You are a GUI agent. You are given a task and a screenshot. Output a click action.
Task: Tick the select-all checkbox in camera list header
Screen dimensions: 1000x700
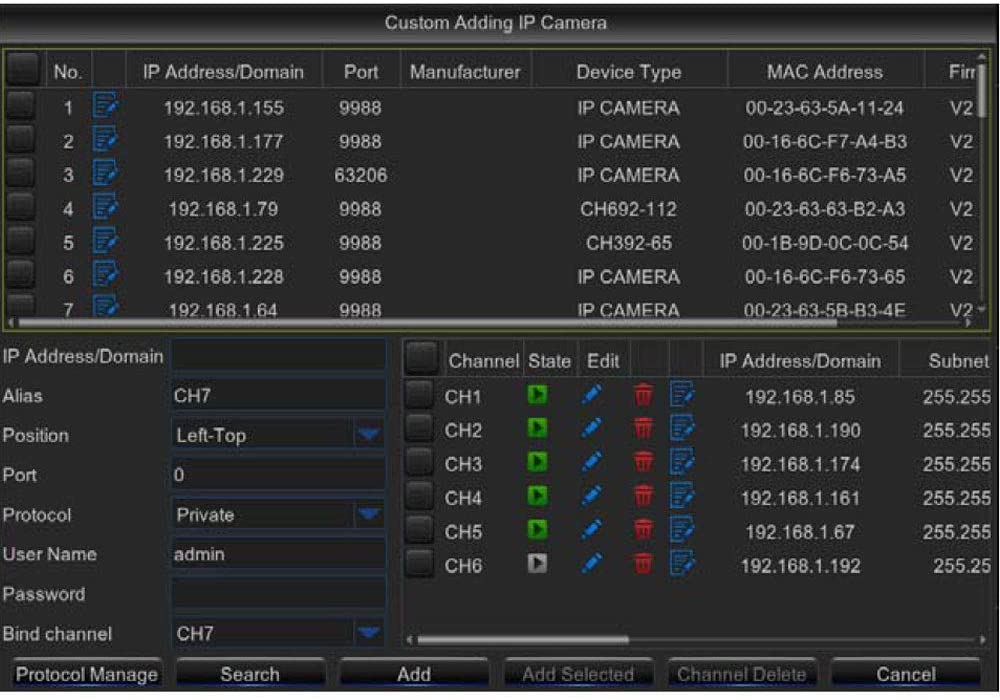(x=24, y=69)
